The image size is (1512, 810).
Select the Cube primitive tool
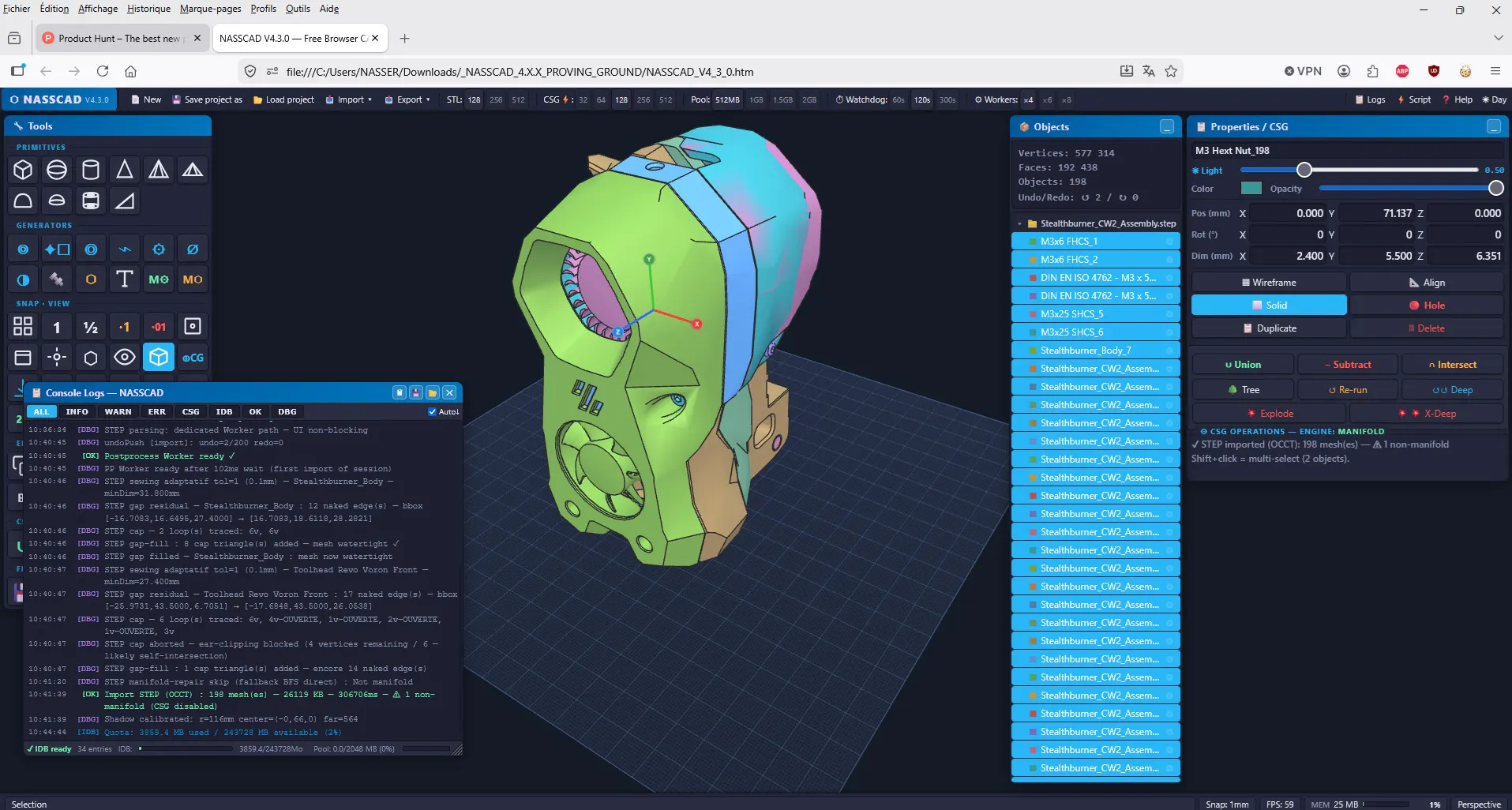click(x=23, y=170)
